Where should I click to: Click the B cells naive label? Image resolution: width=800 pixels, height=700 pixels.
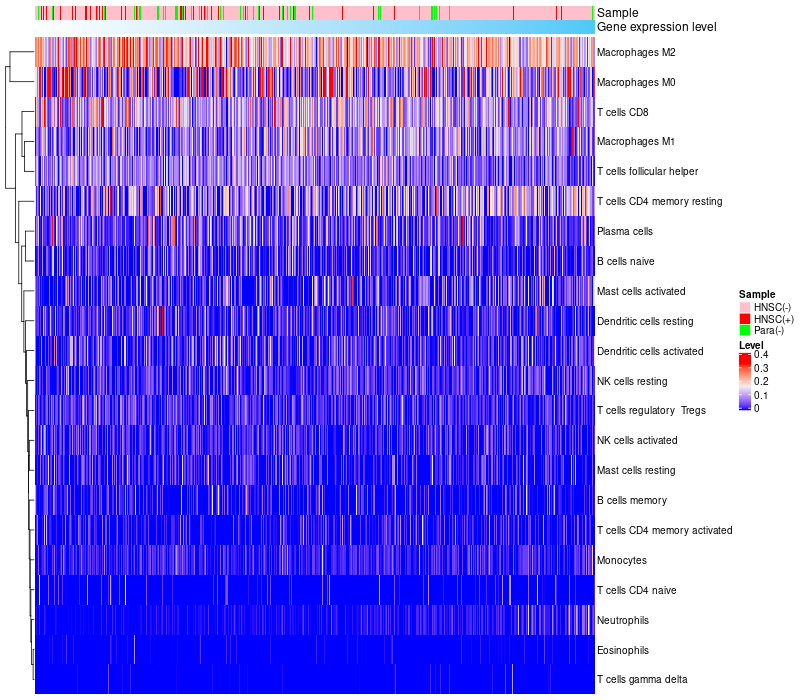(x=625, y=261)
